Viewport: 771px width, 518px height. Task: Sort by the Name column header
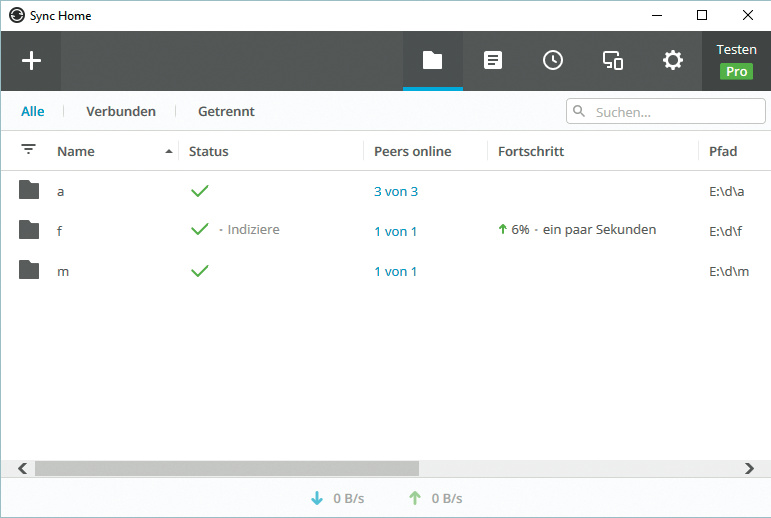[x=76, y=151]
